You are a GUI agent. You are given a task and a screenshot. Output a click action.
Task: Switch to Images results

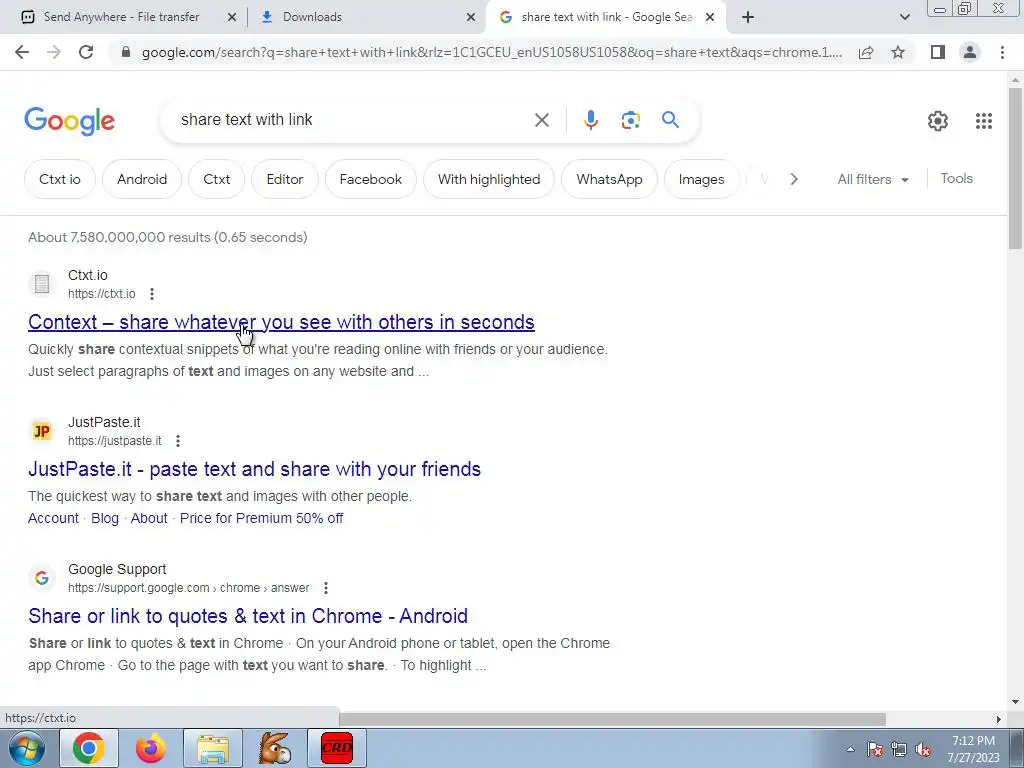coord(701,179)
